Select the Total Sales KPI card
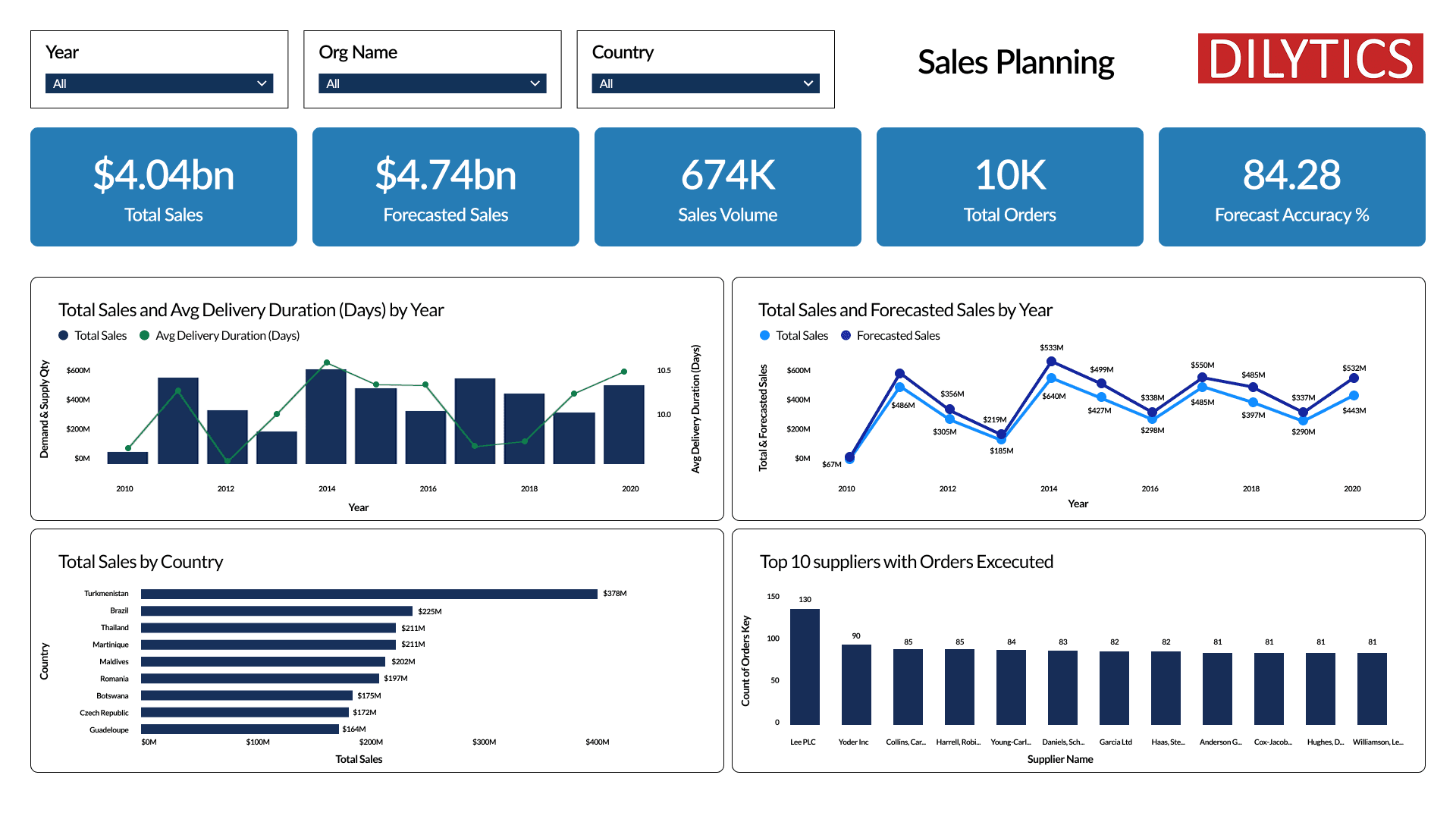The height and width of the screenshot is (819, 1456). click(164, 187)
